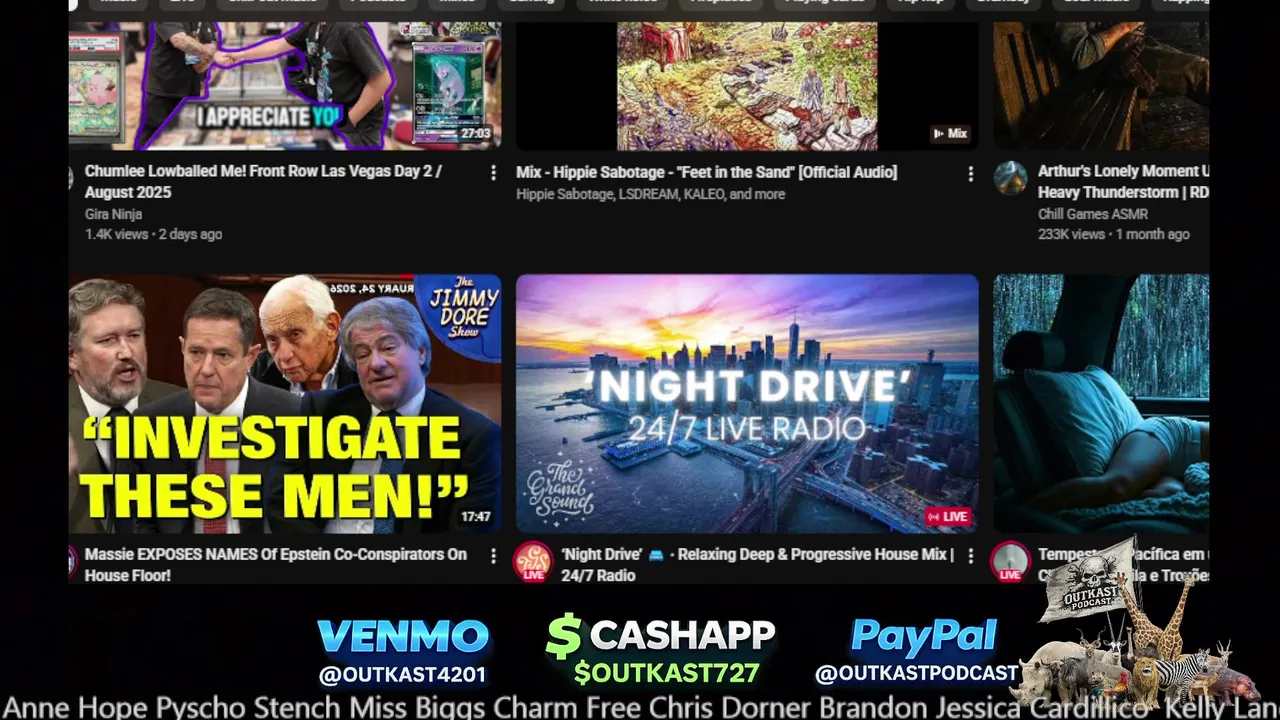Open Chill Games ASMR channel avatar
Viewport: 1280px width, 720px height.
coord(1010,178)
